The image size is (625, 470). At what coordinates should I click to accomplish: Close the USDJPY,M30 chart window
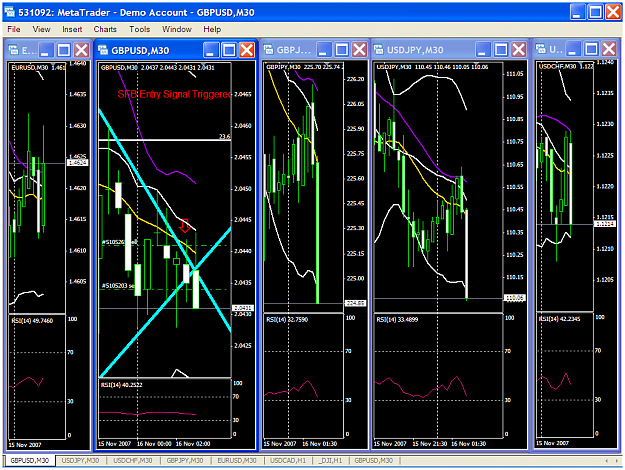(519, 50)
